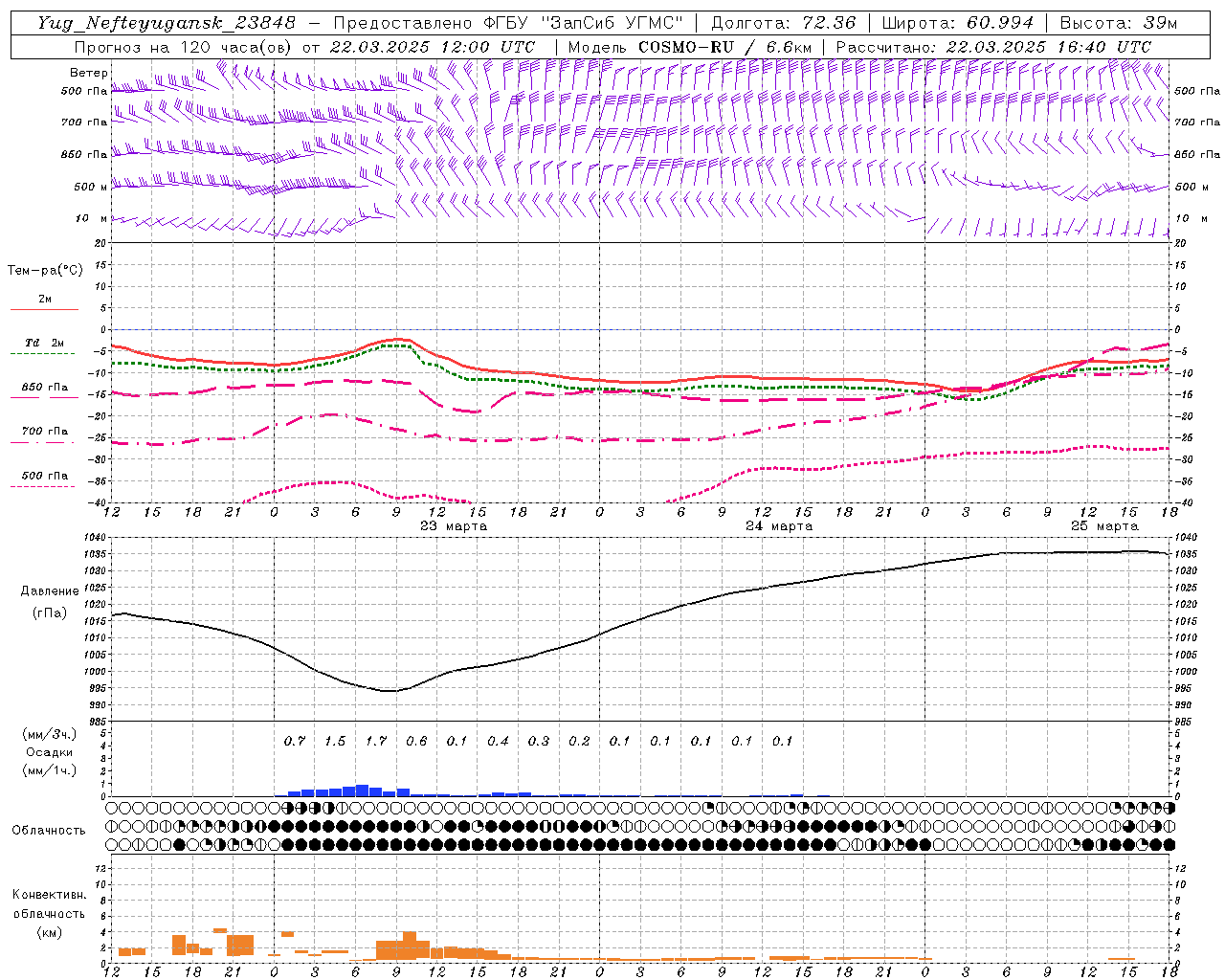Image resolution: width=1225 pixels, height=980 pixels.
Task: Click the tallest blue hourly precipitation bar
Action: point(363,791)
